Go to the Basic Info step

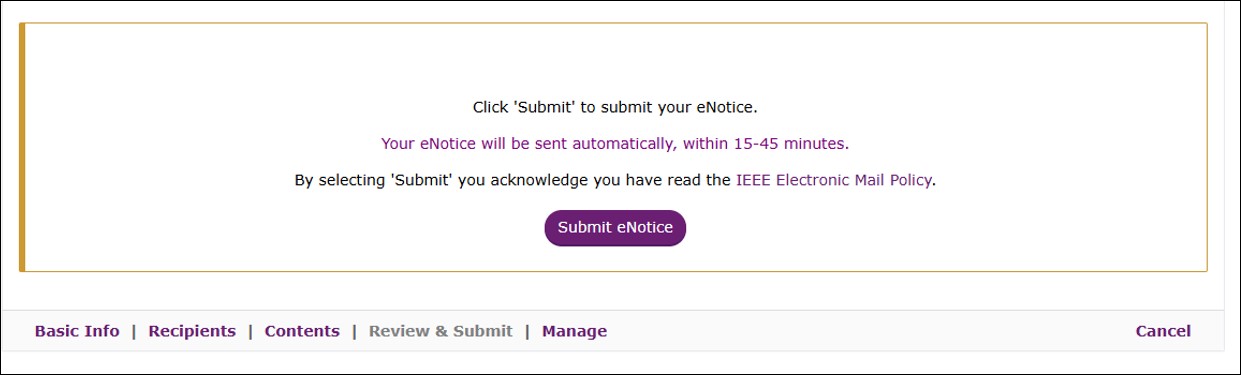(x=77, y=331)
